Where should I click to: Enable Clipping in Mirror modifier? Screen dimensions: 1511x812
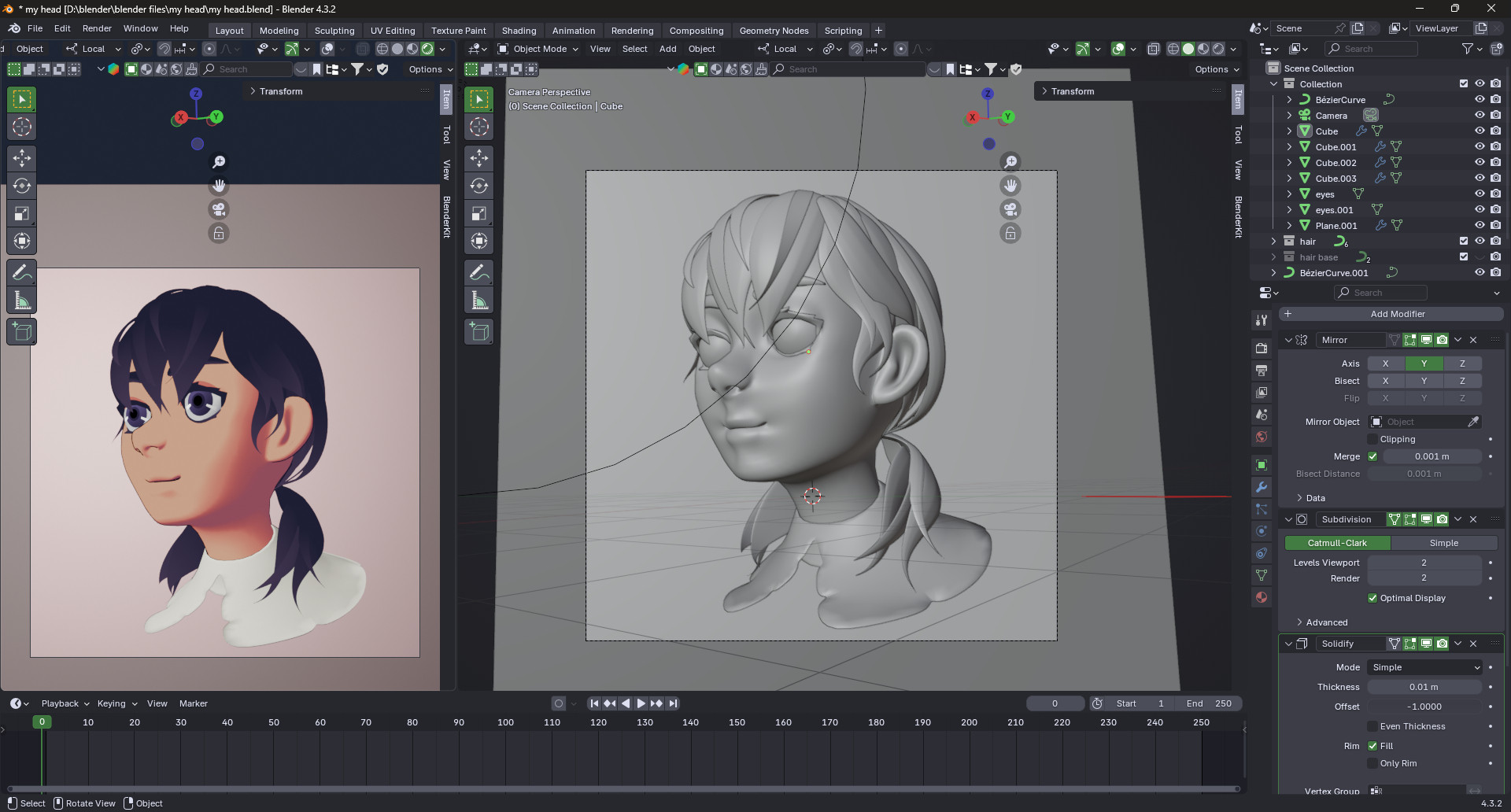[1372, 439]
